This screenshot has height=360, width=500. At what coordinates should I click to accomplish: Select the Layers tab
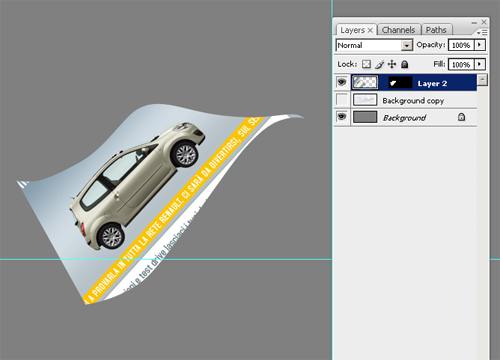pyautogui.click(x=352, y=30)
